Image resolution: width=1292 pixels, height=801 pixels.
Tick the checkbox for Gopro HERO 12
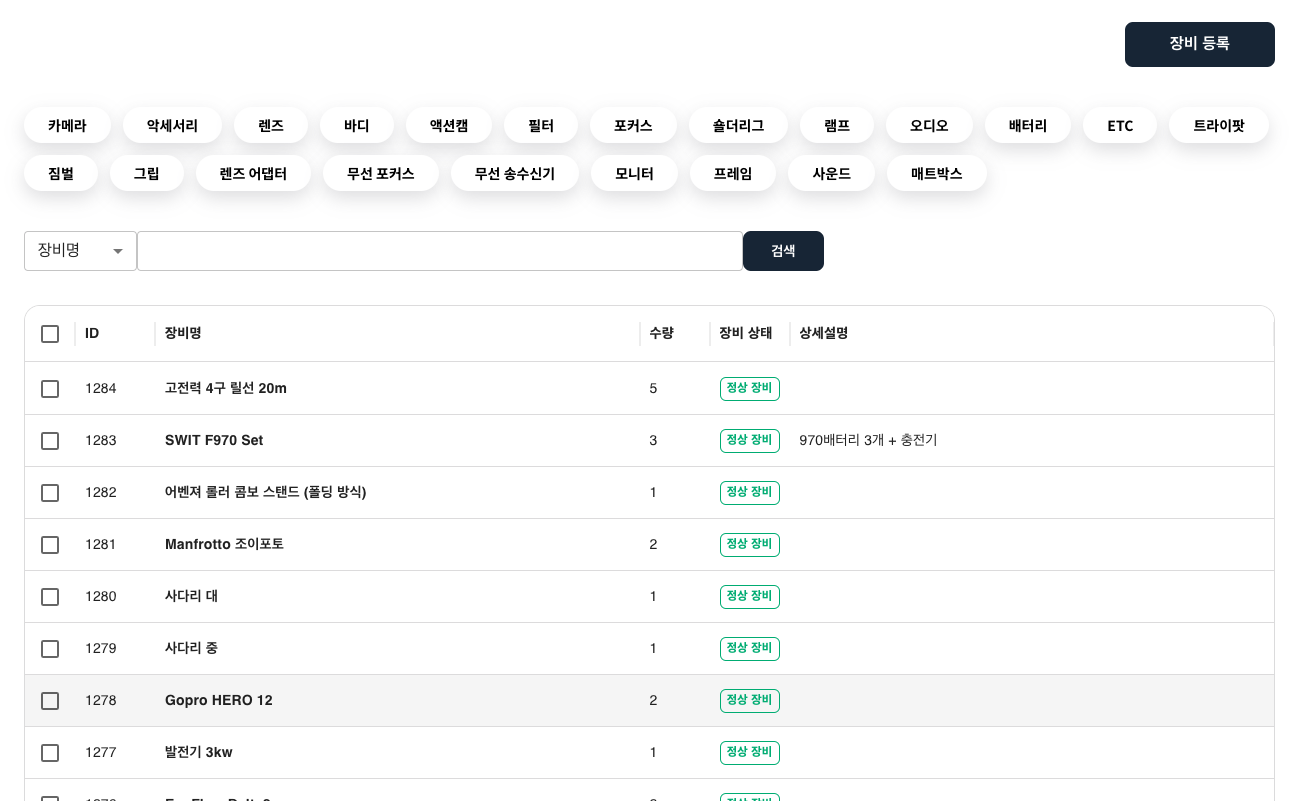pos(50,701)
